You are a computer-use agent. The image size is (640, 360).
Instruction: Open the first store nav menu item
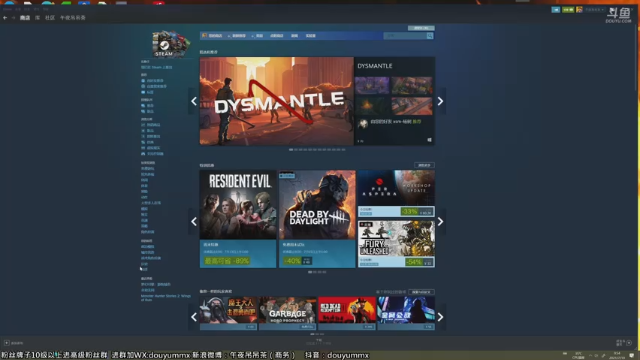point(213,36)
